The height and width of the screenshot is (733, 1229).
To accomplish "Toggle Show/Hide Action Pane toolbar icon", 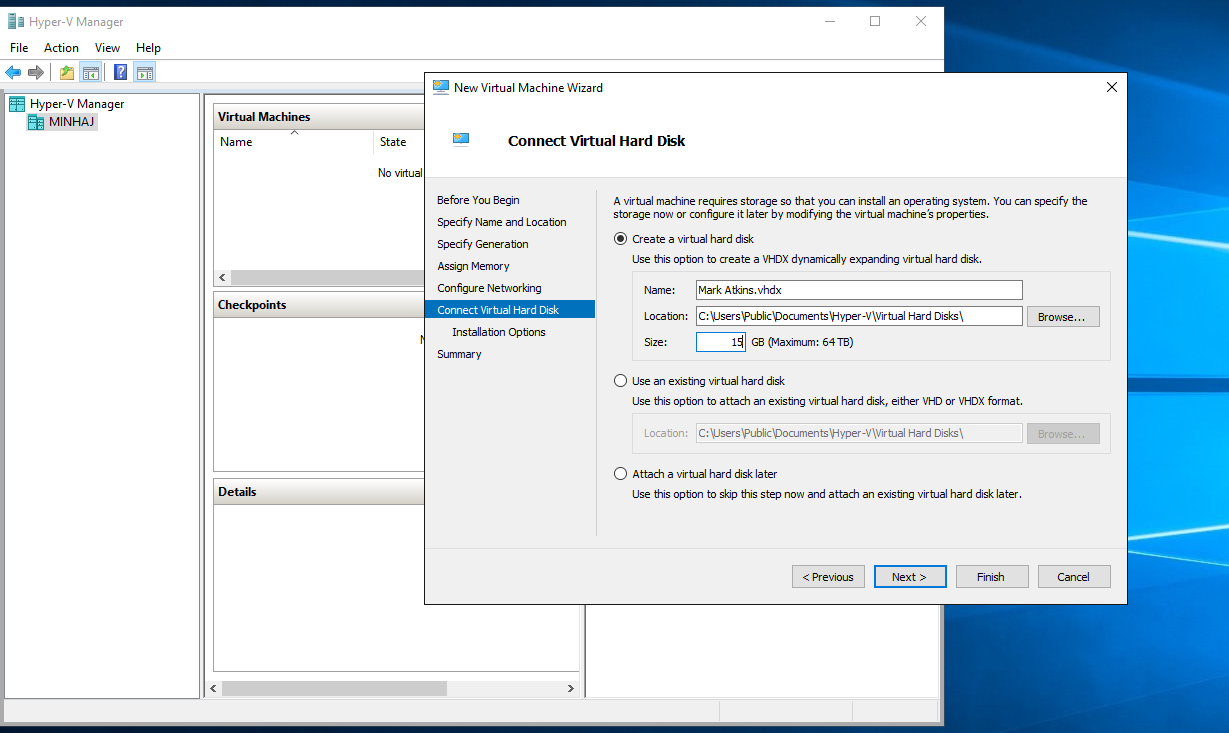I will 145,72.
